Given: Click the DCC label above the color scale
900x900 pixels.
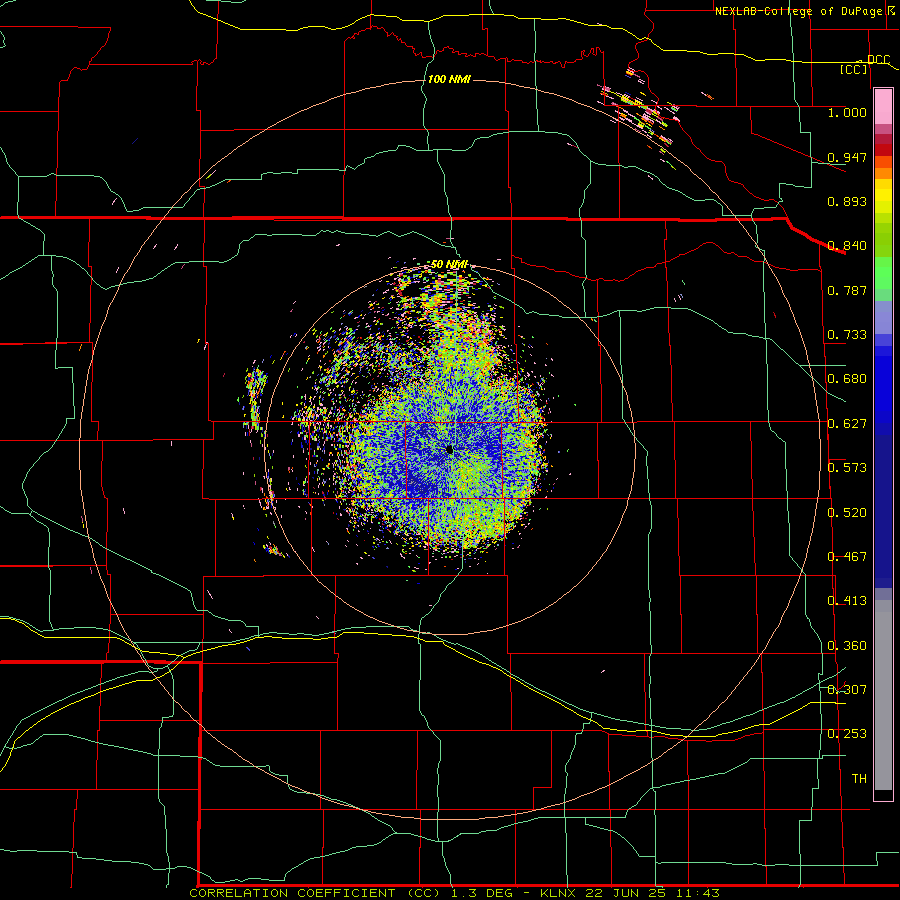Looking at the screenshot, I should click(878, 59).
